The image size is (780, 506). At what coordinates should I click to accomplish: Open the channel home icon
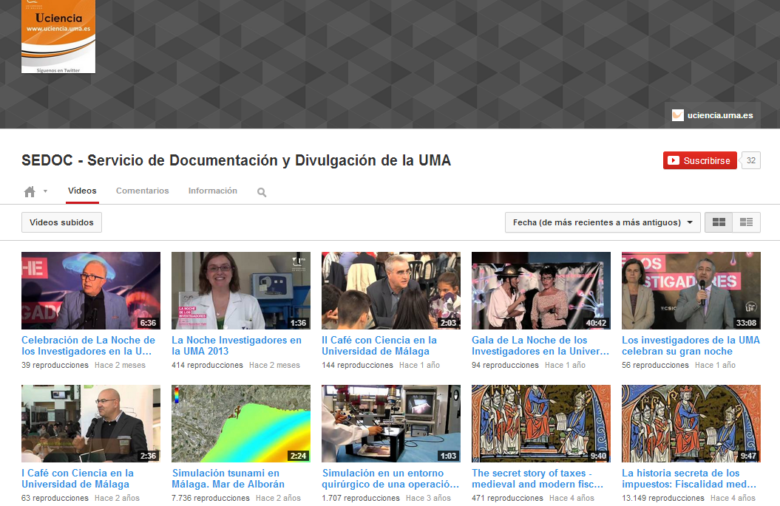coord(30,191)
